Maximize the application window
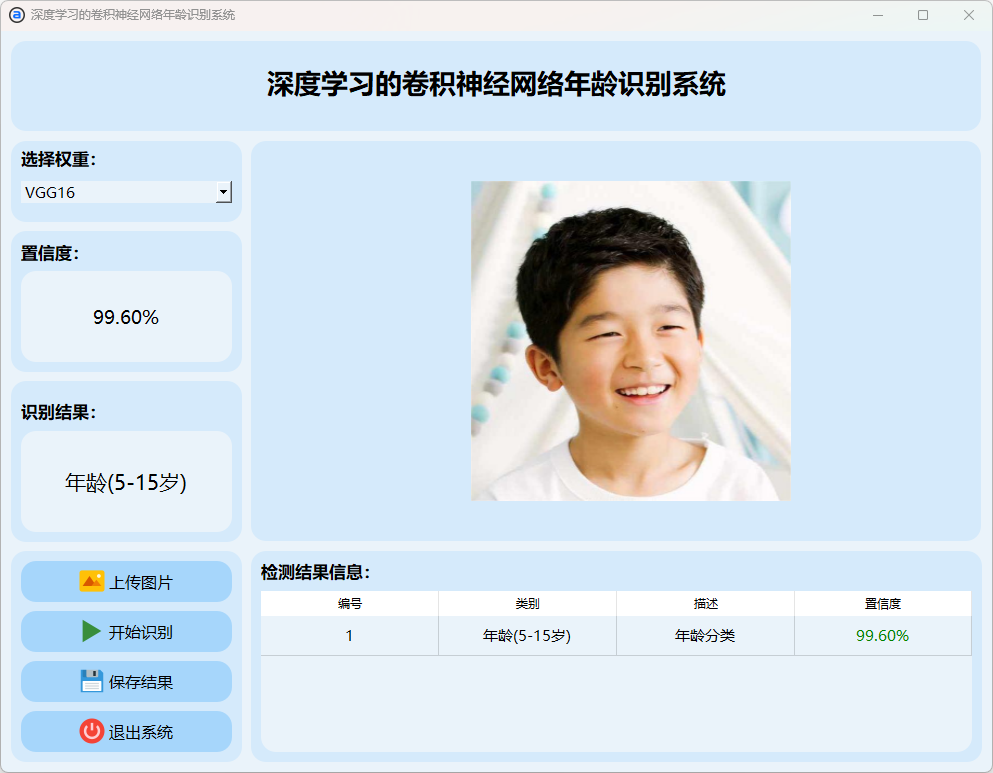This screenshot has width=993, height=773. pos(922,15)
